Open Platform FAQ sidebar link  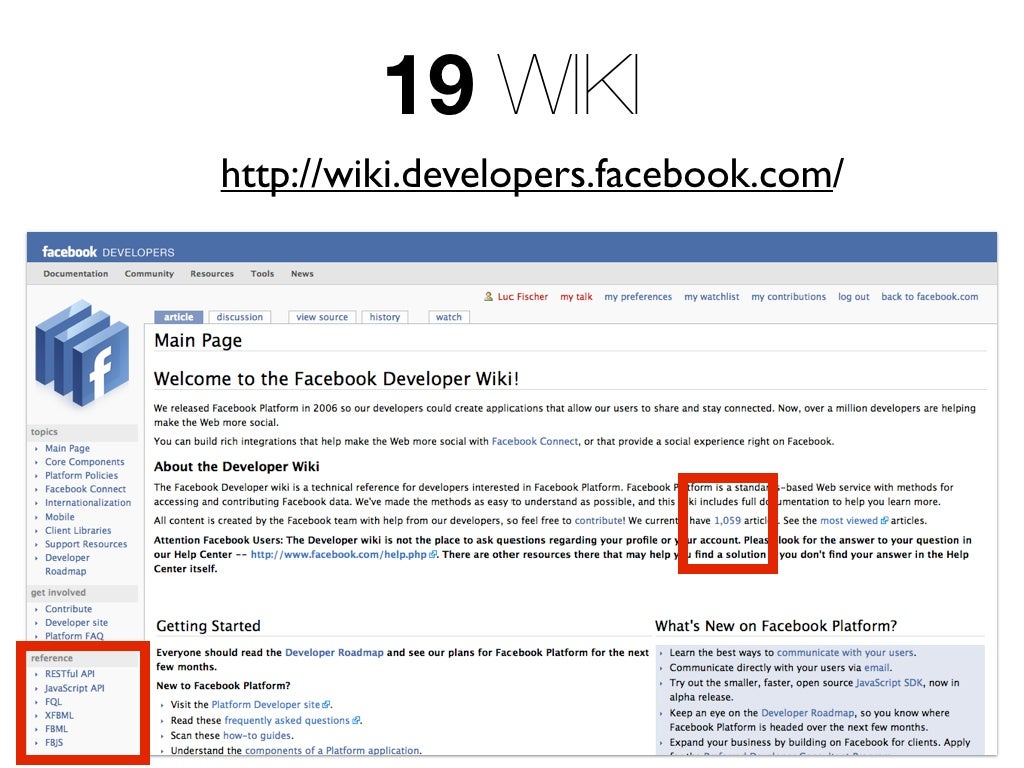pyautogui.click(x=74, y=636)
